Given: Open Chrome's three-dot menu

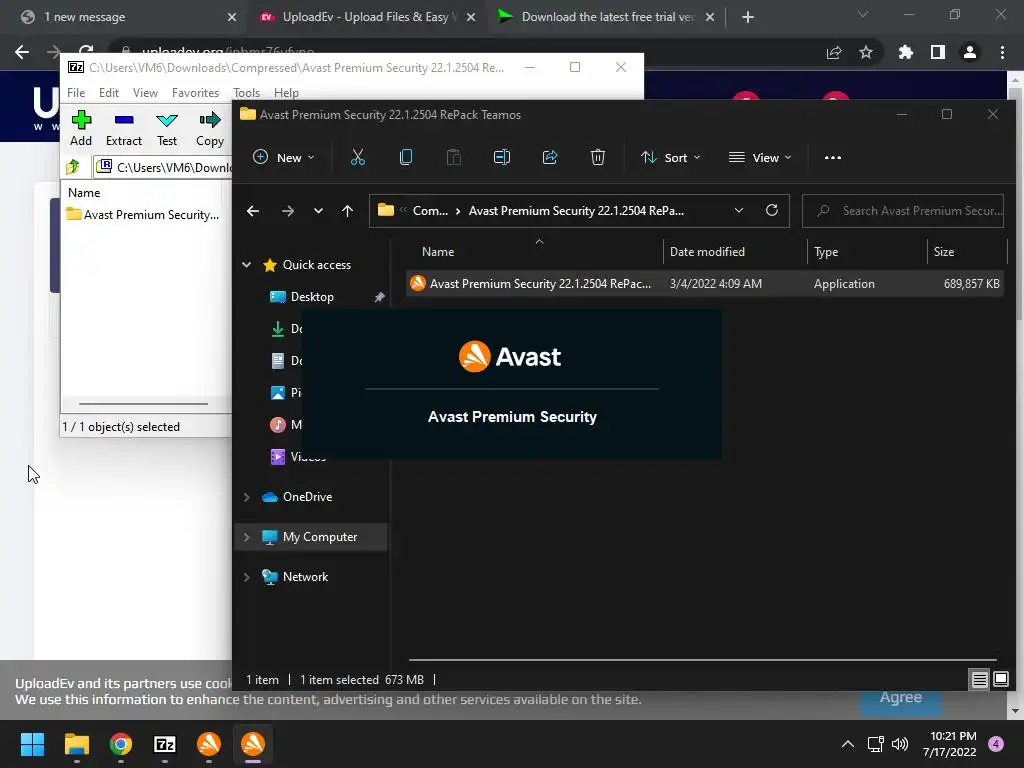Looking at the screenshot, I should (1002, 52).
